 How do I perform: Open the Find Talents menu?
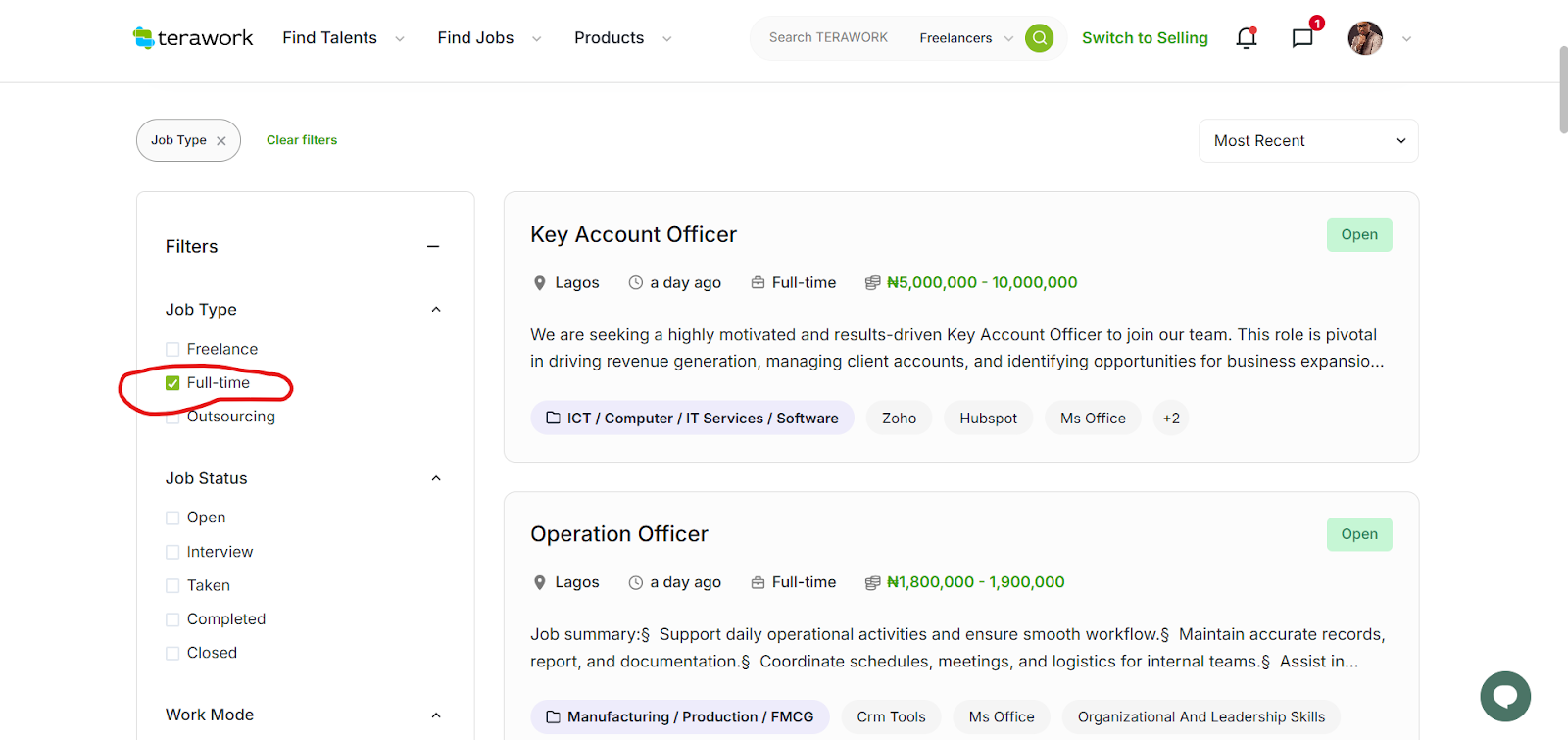click(342, 38)
